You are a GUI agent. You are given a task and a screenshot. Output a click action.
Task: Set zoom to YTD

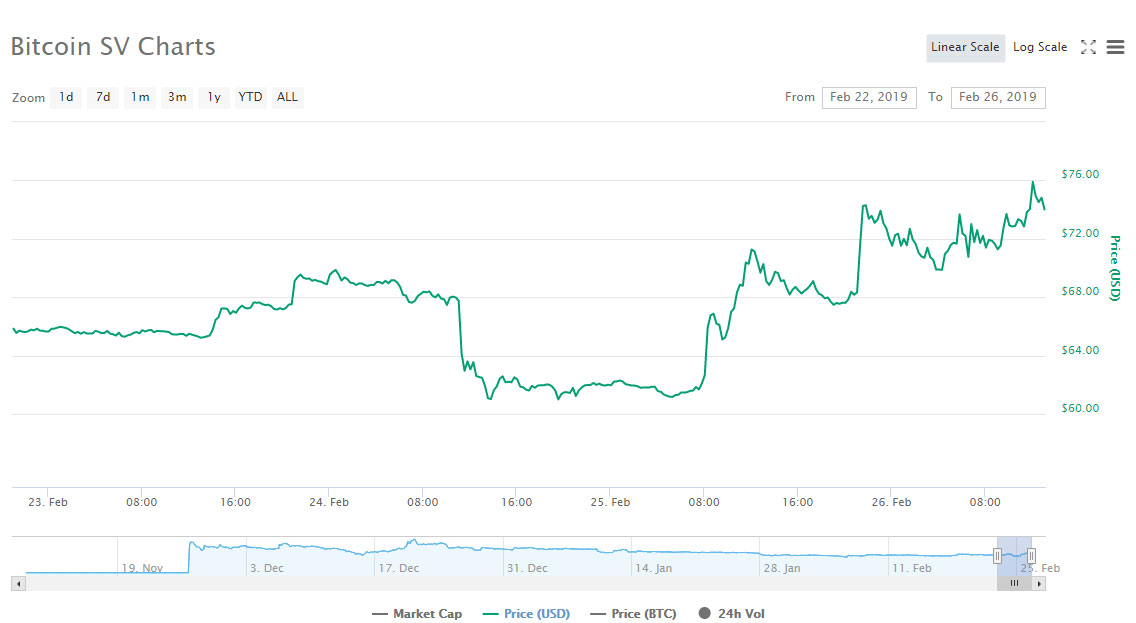(x=250, y=97)
